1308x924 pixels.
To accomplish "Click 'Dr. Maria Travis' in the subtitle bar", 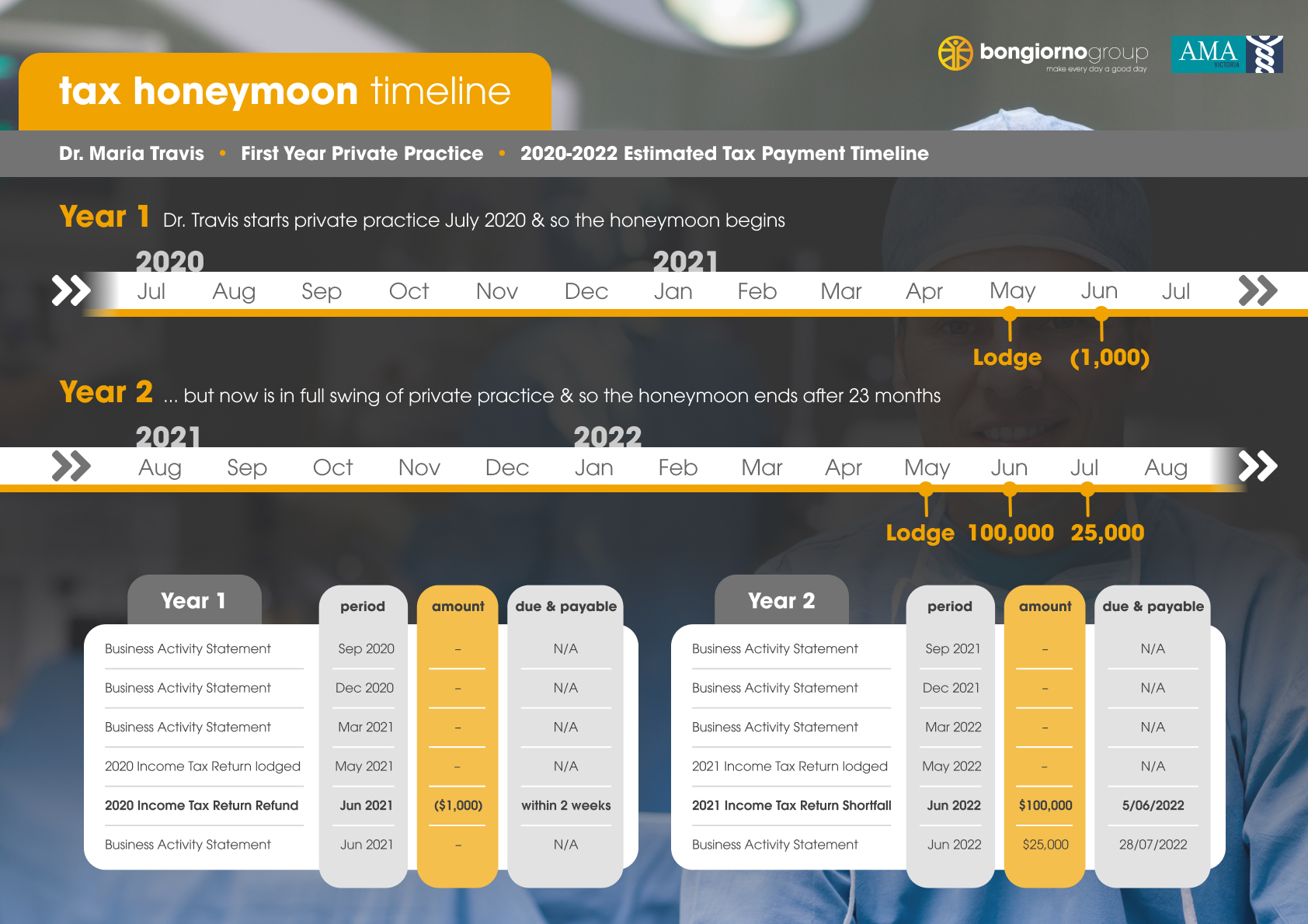I will 131,154.
